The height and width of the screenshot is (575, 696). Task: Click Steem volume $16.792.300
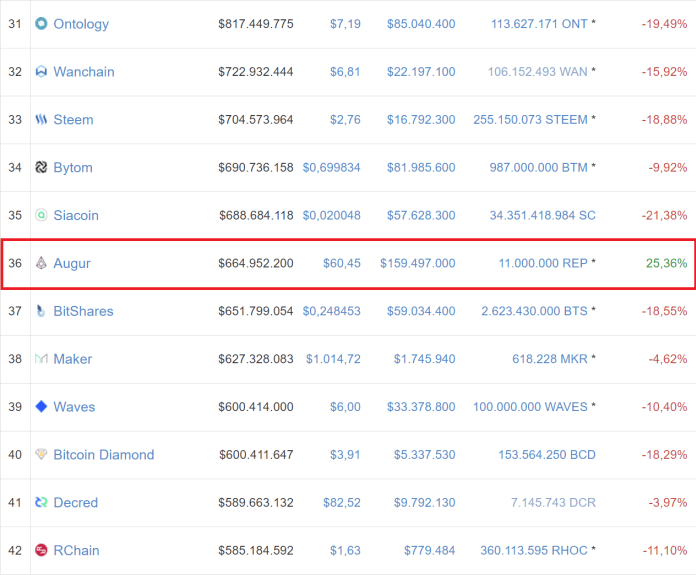421,120
